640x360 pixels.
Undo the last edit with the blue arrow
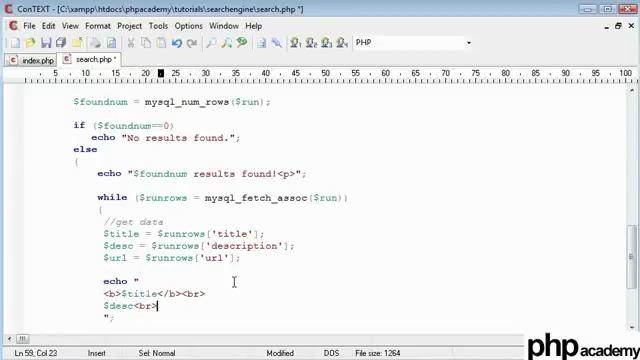pyautogui.click(x=177, y=42)
